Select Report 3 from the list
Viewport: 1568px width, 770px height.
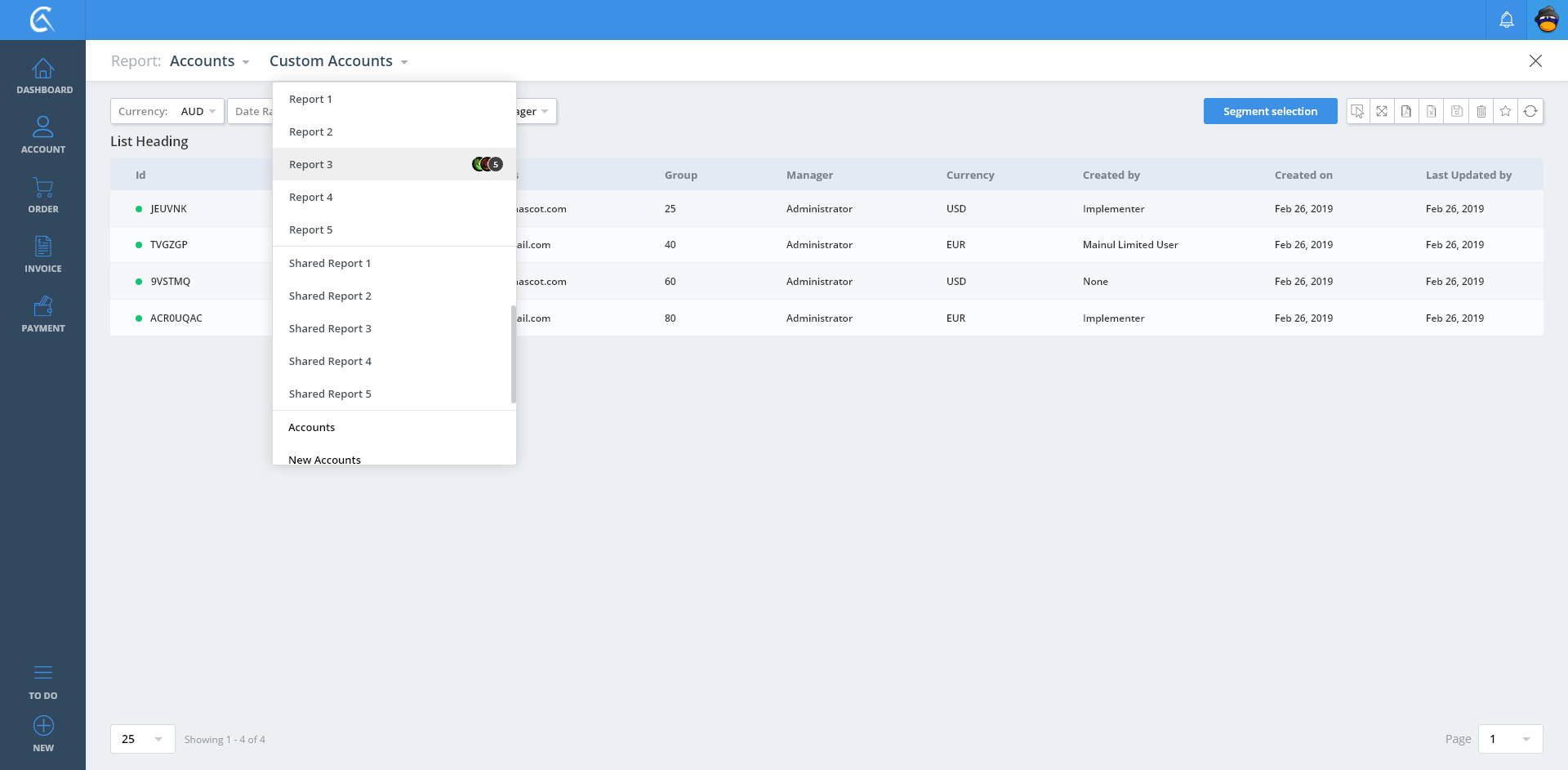pos(311,164)
